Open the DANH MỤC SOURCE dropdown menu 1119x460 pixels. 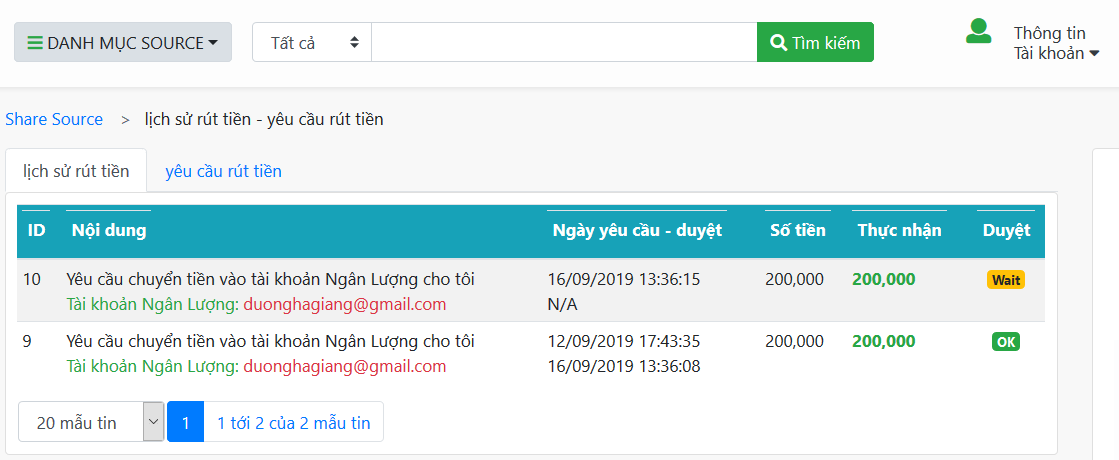pos(123,42)
